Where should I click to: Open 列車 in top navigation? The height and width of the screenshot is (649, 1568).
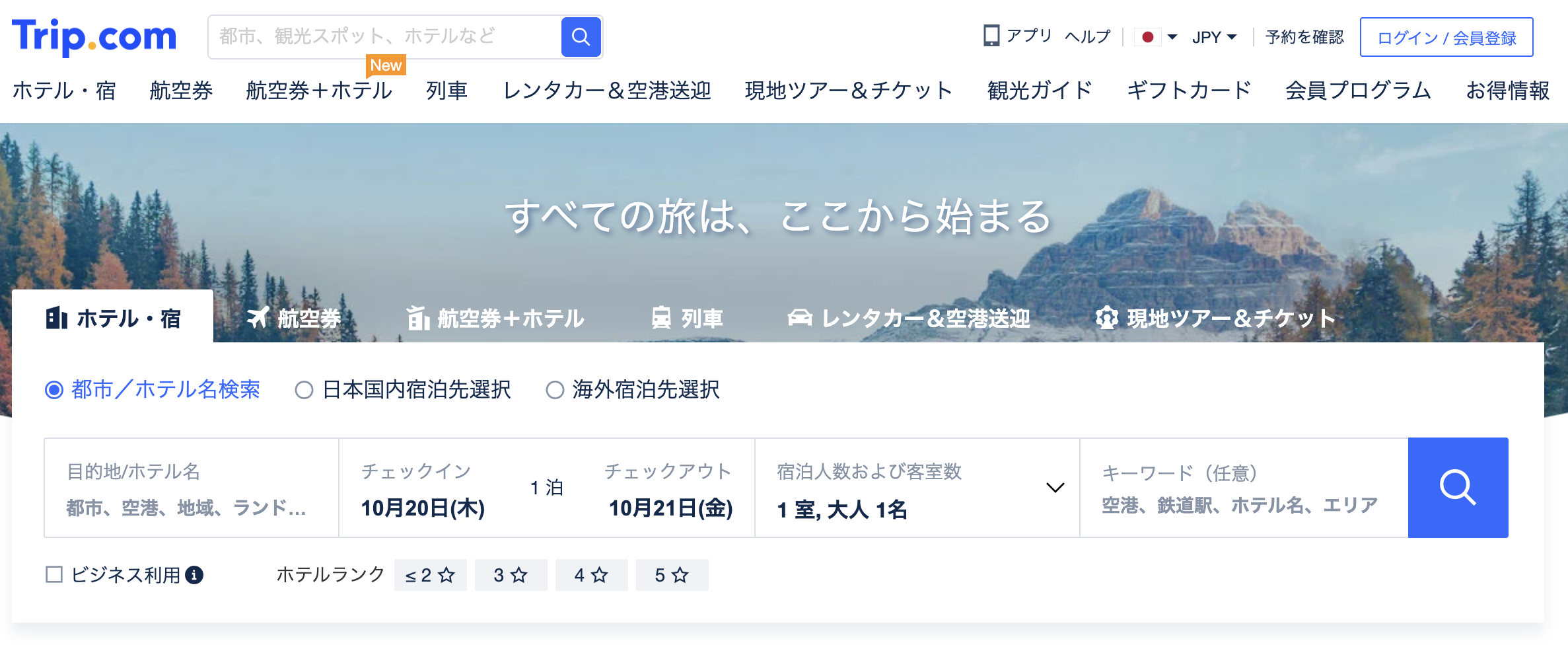pyautogui.click(x=447, y=91)
